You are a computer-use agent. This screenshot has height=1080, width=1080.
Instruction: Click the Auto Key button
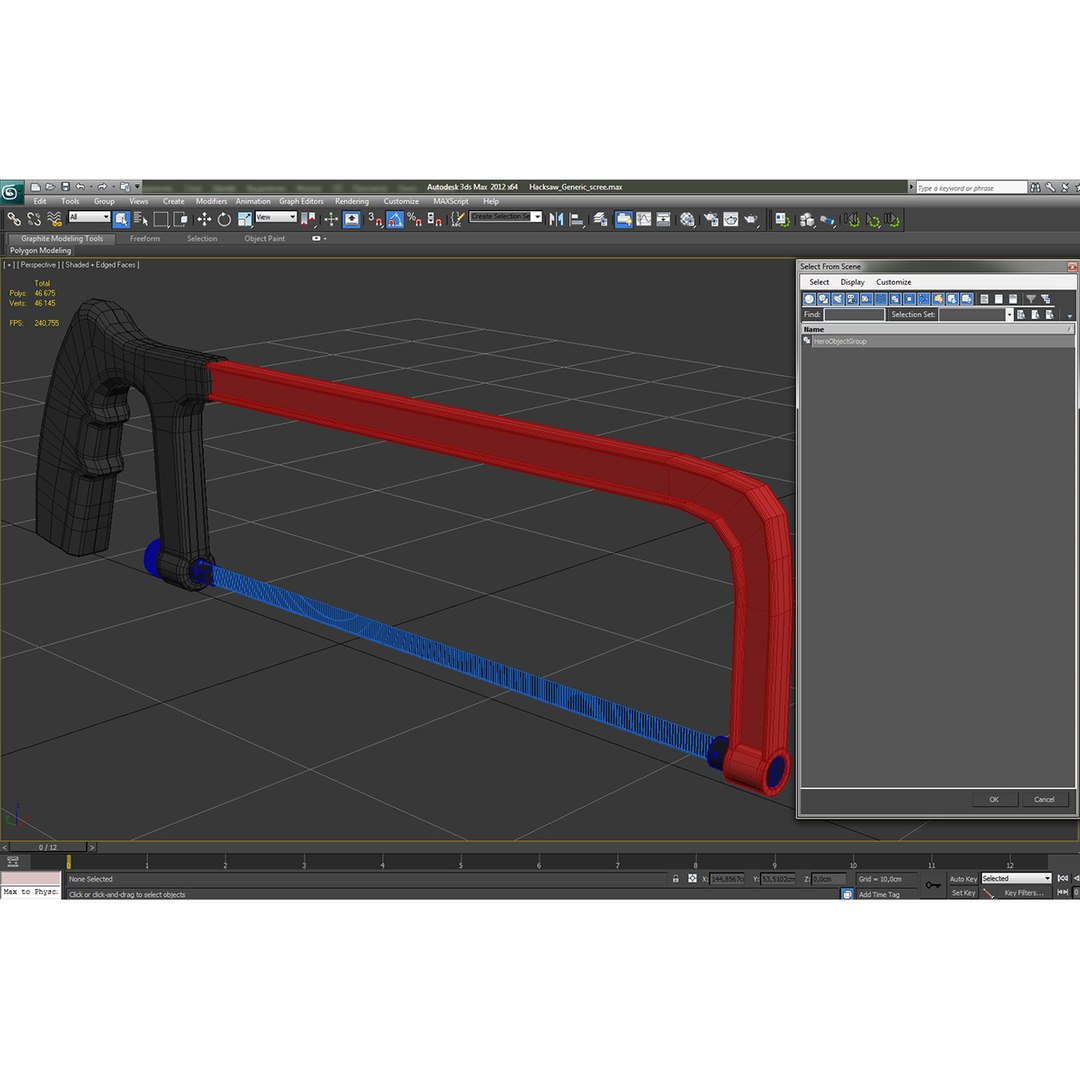963,879
